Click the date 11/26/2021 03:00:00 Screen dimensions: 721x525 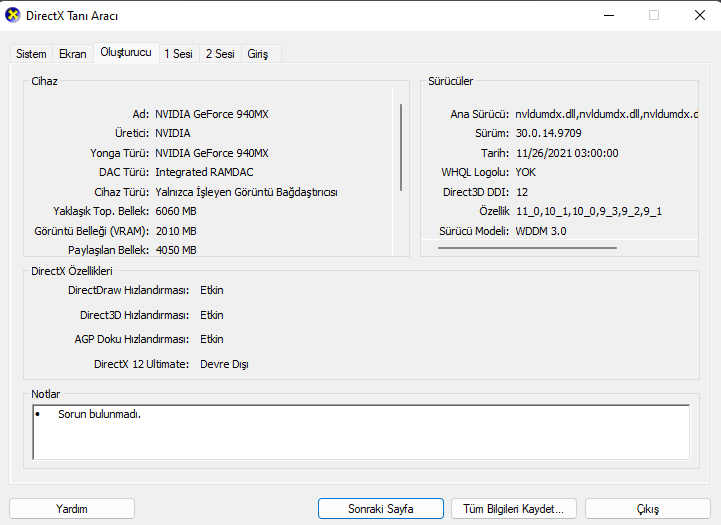567,153
